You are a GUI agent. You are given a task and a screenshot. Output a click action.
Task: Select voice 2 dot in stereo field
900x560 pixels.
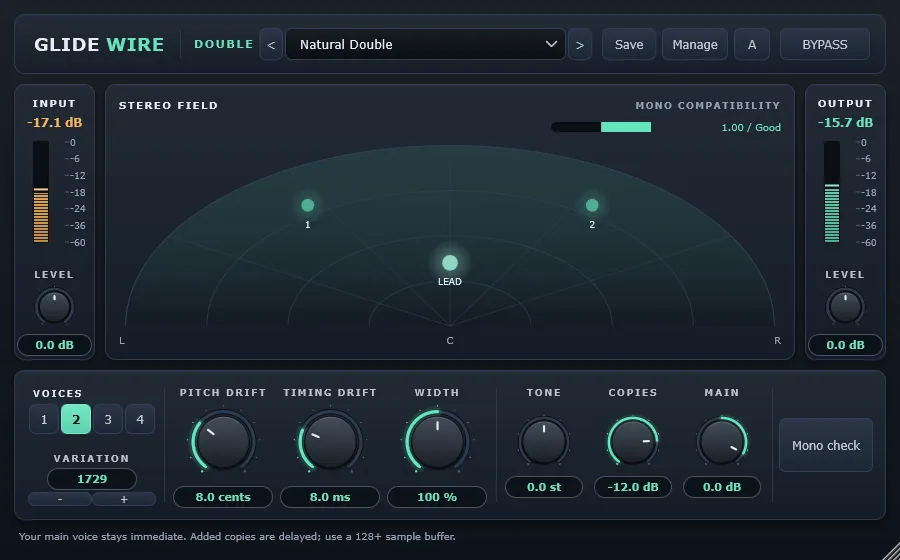click(x=592, y=205)
